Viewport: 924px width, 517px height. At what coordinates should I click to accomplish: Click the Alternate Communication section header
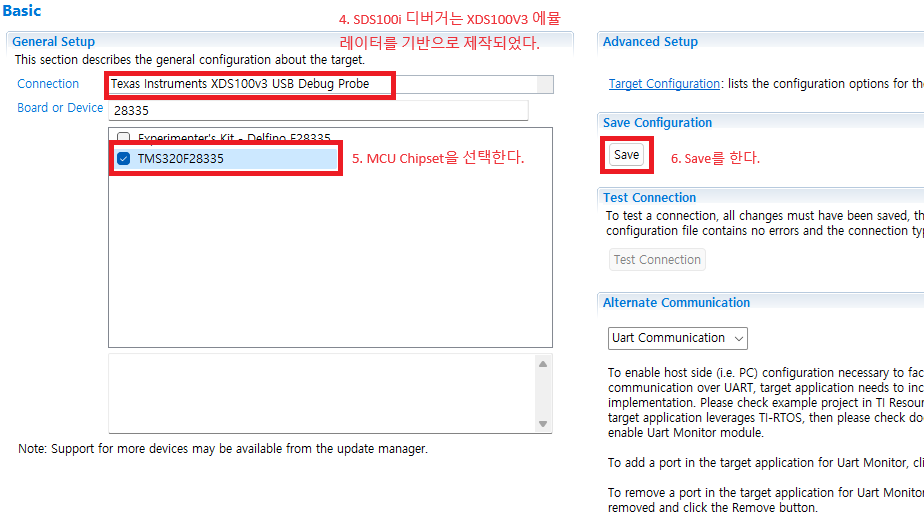coord(676,302)
